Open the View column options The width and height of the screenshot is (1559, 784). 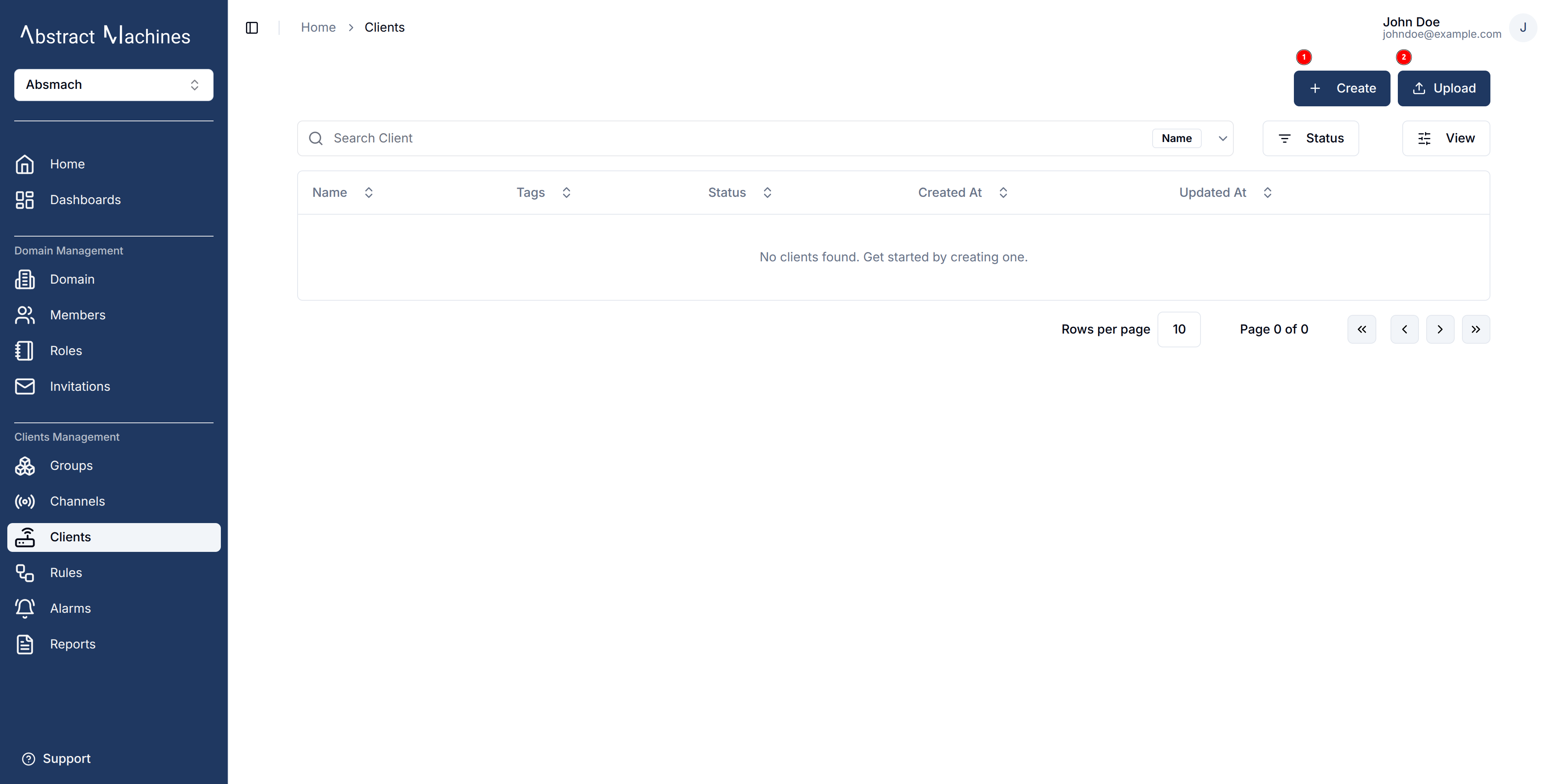tap(1446, 138)
